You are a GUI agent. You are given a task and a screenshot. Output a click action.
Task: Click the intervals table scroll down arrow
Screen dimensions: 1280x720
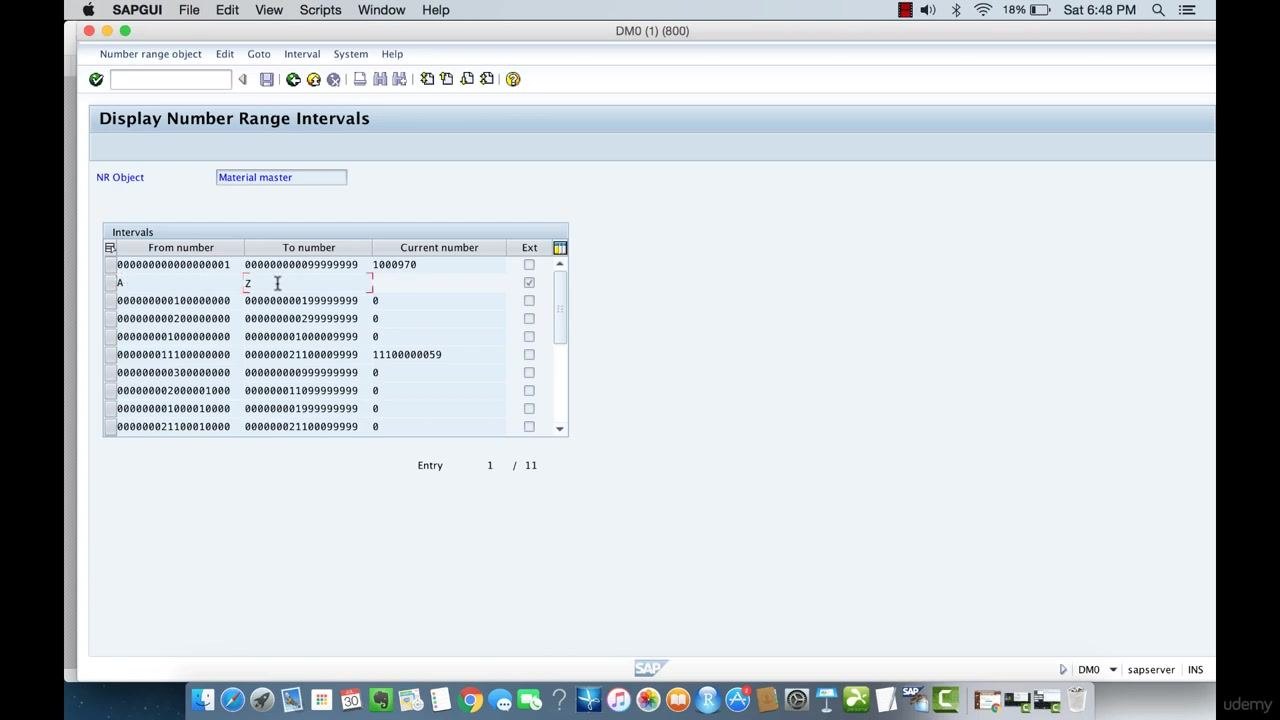(560, 429)
